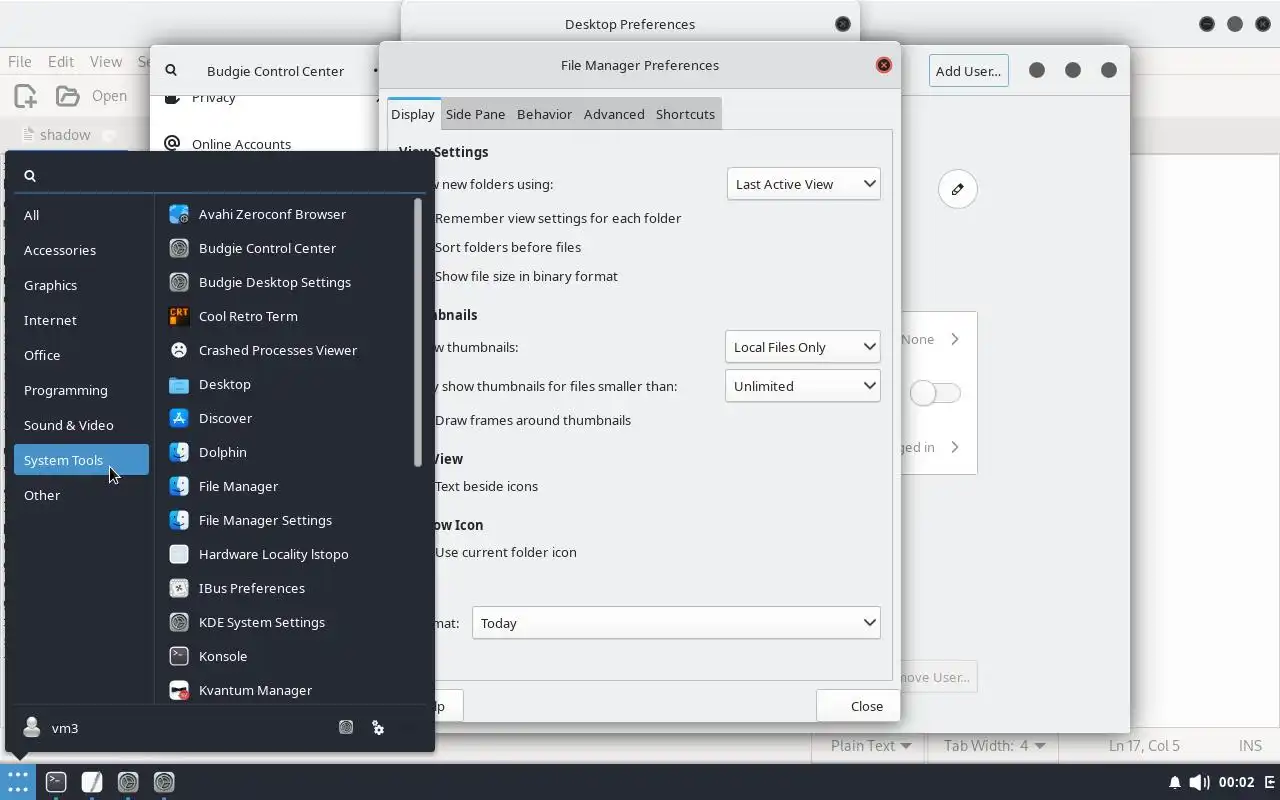The width and height of the screenshot is (1280, 800).
Task: Open the View menu in text editor
Action: tap(106, 61)
